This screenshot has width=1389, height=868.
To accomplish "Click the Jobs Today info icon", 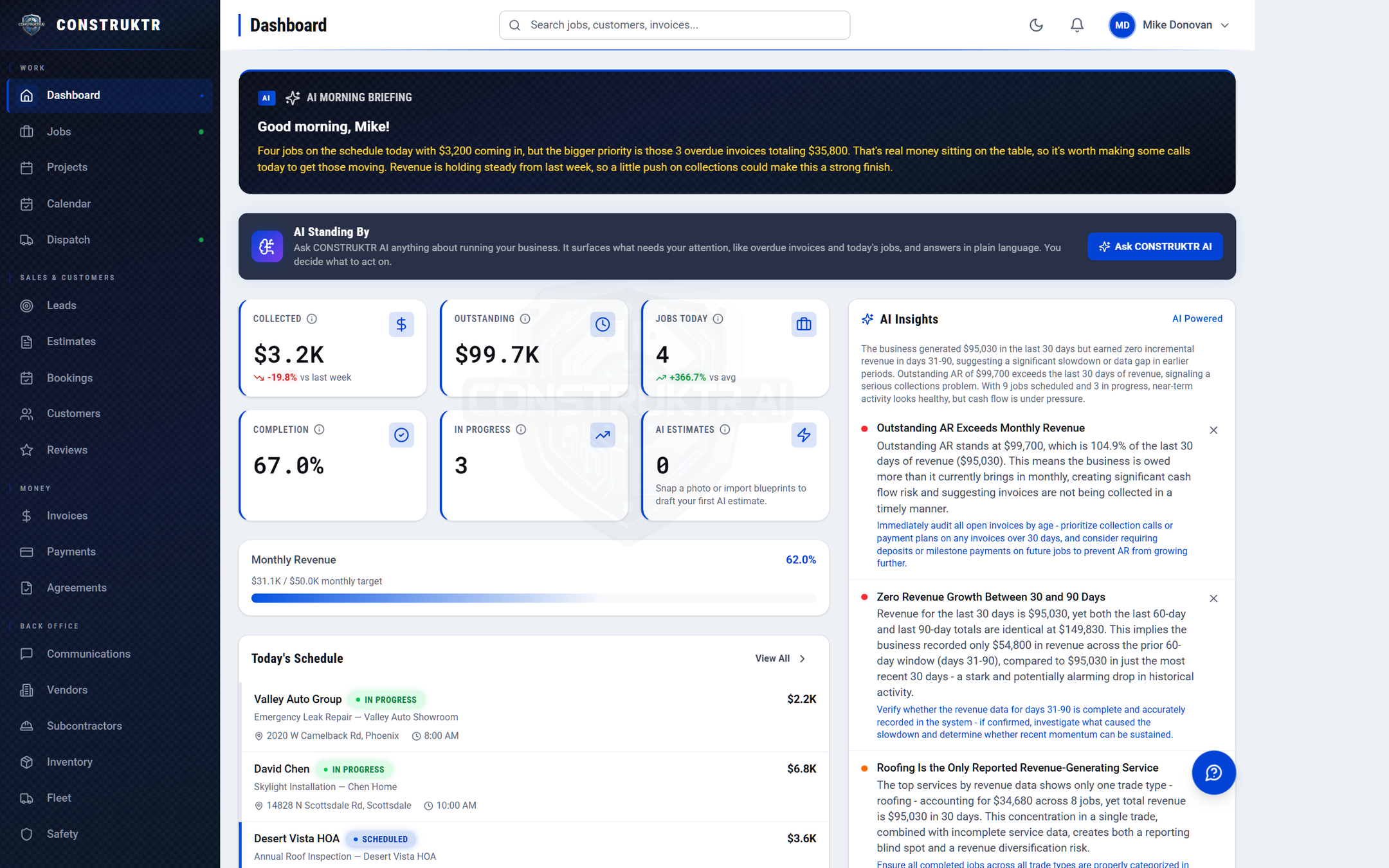I will click(718, 319).
